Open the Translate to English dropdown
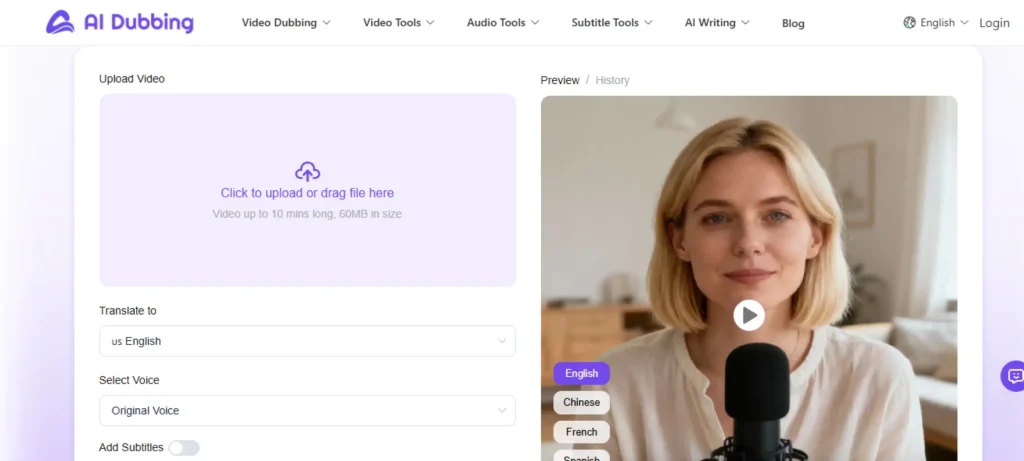This screenshot has height=461, width=1024. click(x=307, y=341)
